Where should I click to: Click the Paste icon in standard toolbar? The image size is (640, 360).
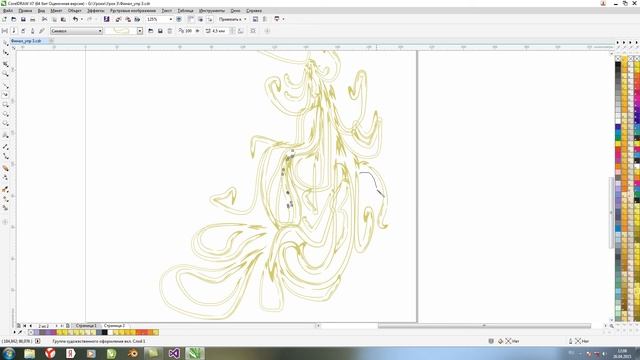63,19
